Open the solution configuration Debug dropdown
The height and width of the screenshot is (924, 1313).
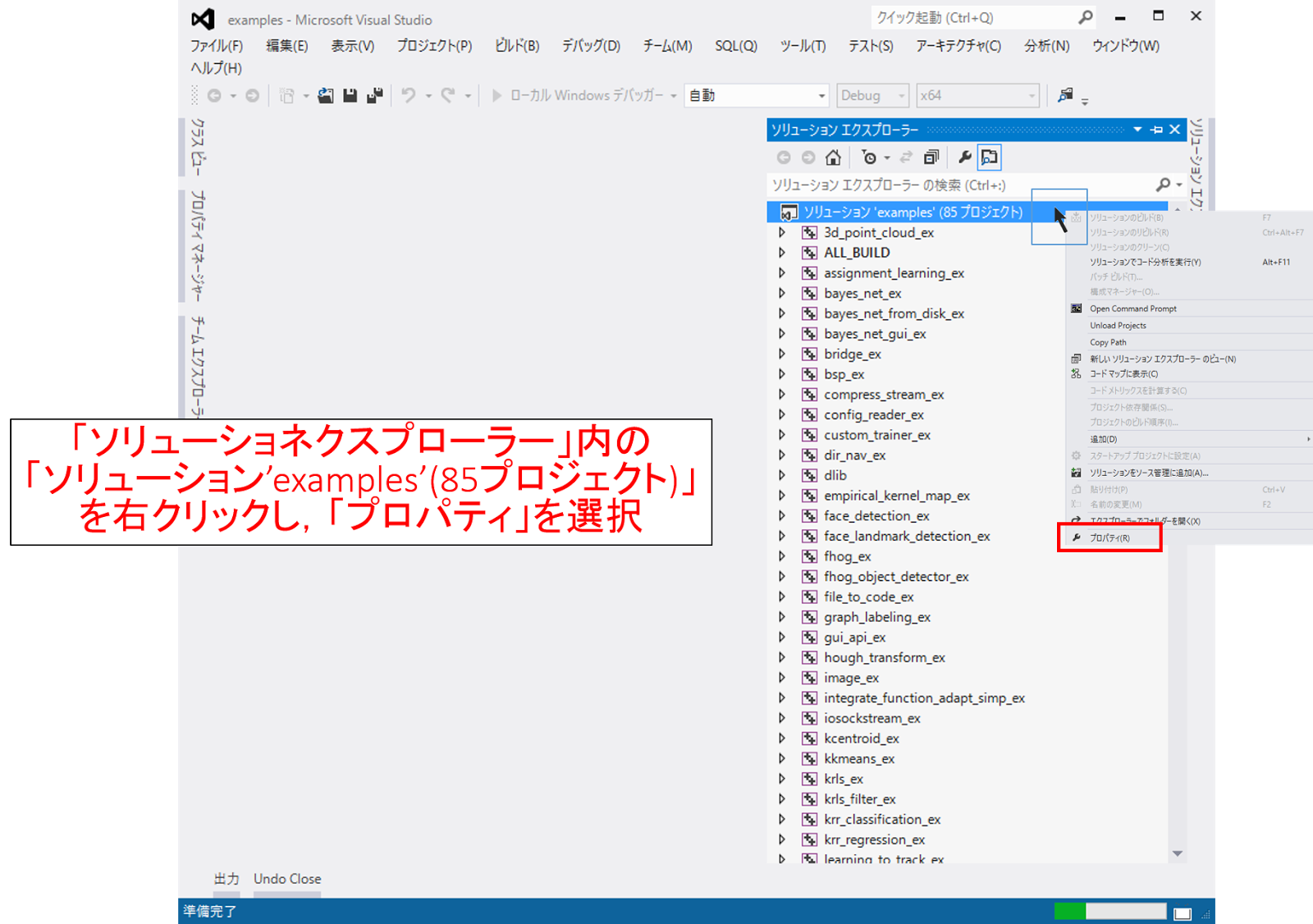[872, 96]
